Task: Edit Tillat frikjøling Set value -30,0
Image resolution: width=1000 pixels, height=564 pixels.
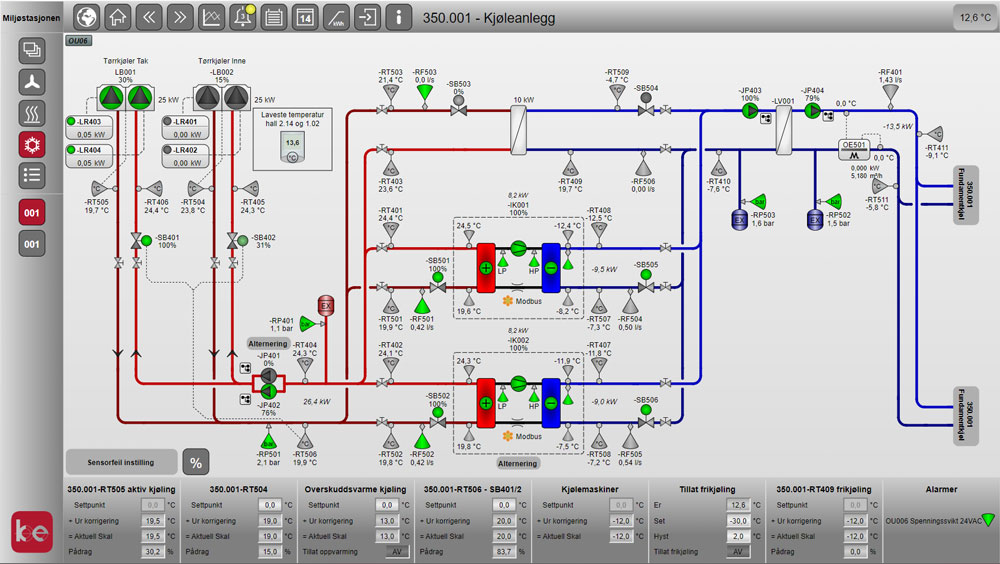Action: [x=738, y=521]
